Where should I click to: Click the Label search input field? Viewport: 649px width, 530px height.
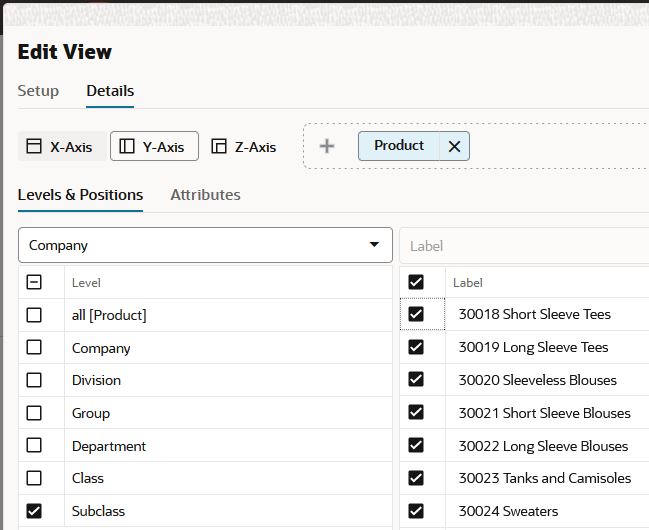pyautogui.click(x=524, y=246)
